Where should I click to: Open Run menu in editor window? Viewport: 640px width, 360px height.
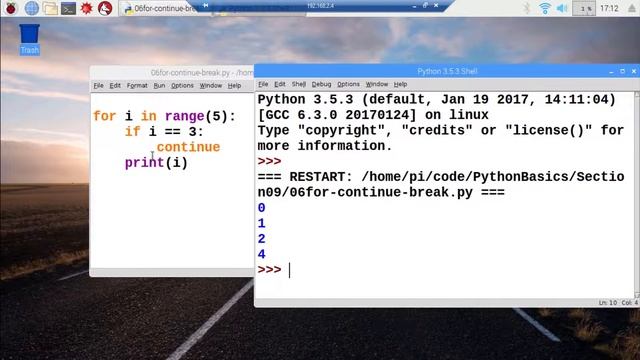point(159,85)
